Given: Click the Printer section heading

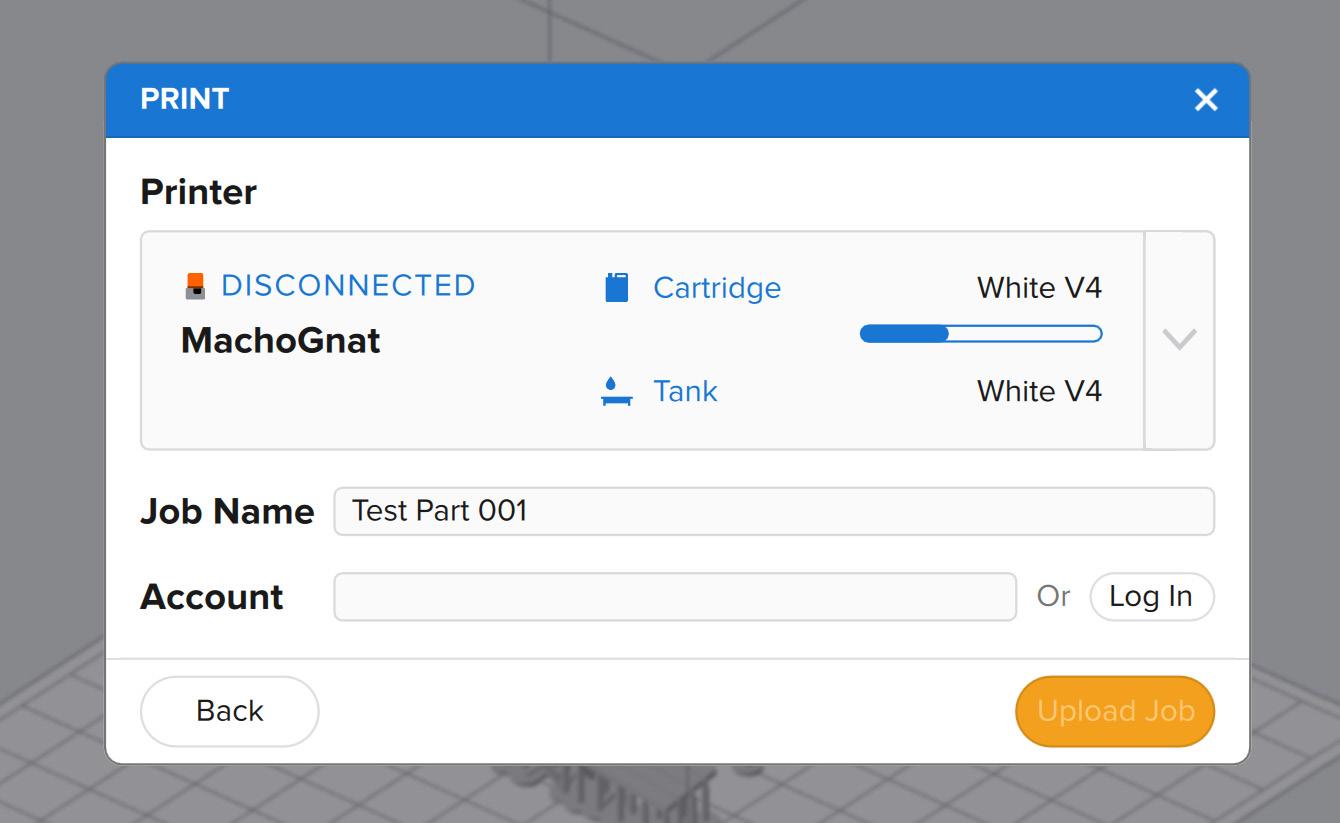Looking at the screenshot, I should 199,192.
